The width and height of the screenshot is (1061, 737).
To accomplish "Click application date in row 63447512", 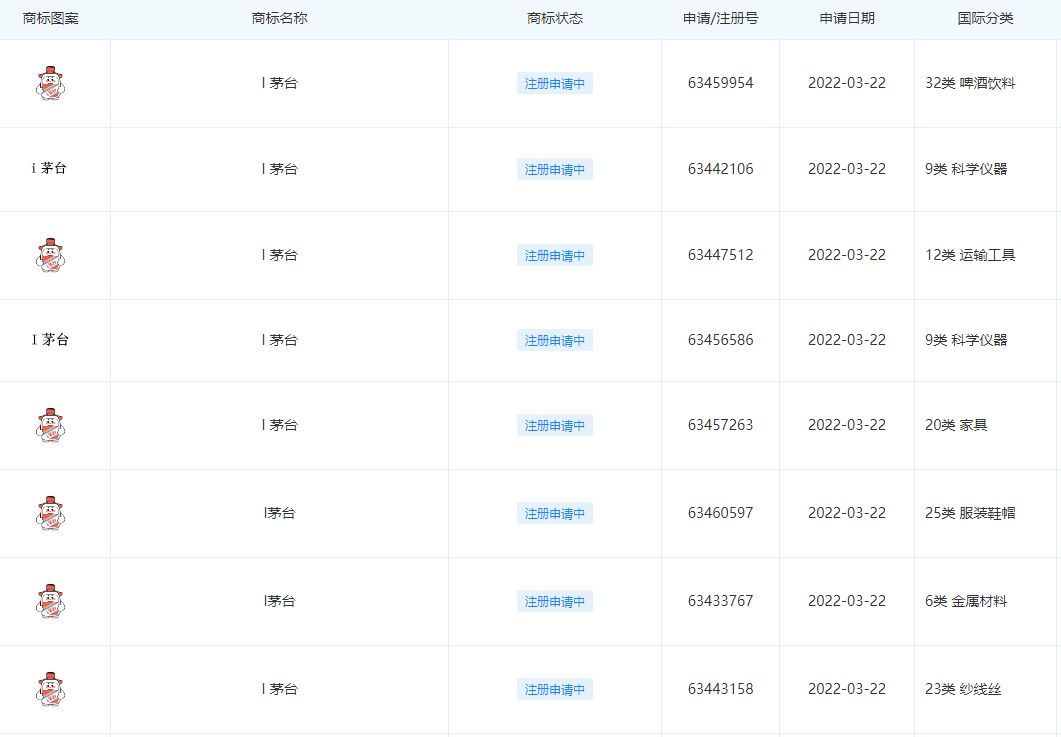I will point(847,254).
